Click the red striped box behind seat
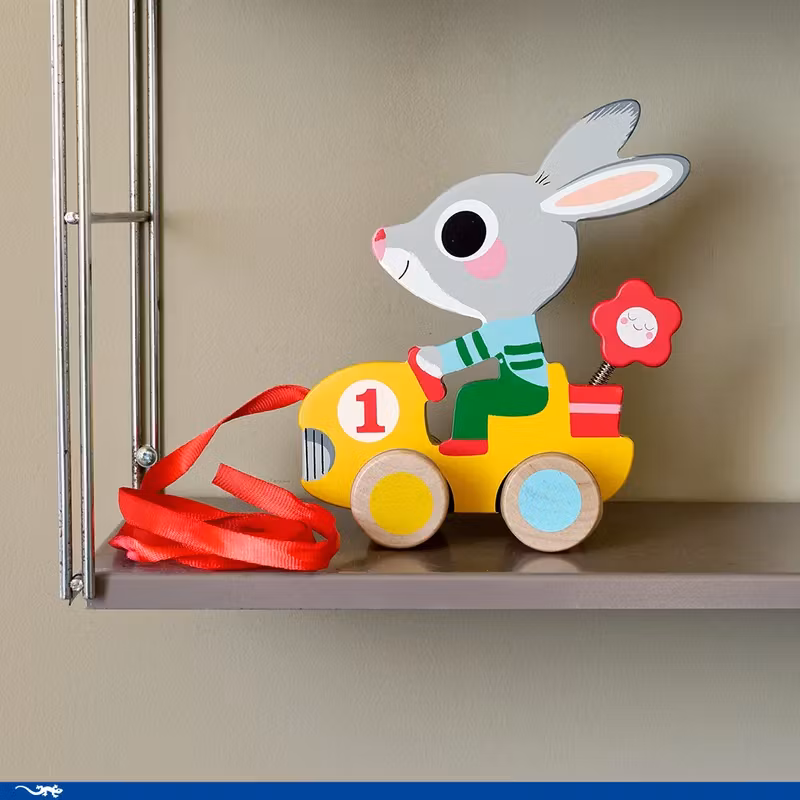 pos(596,410)
